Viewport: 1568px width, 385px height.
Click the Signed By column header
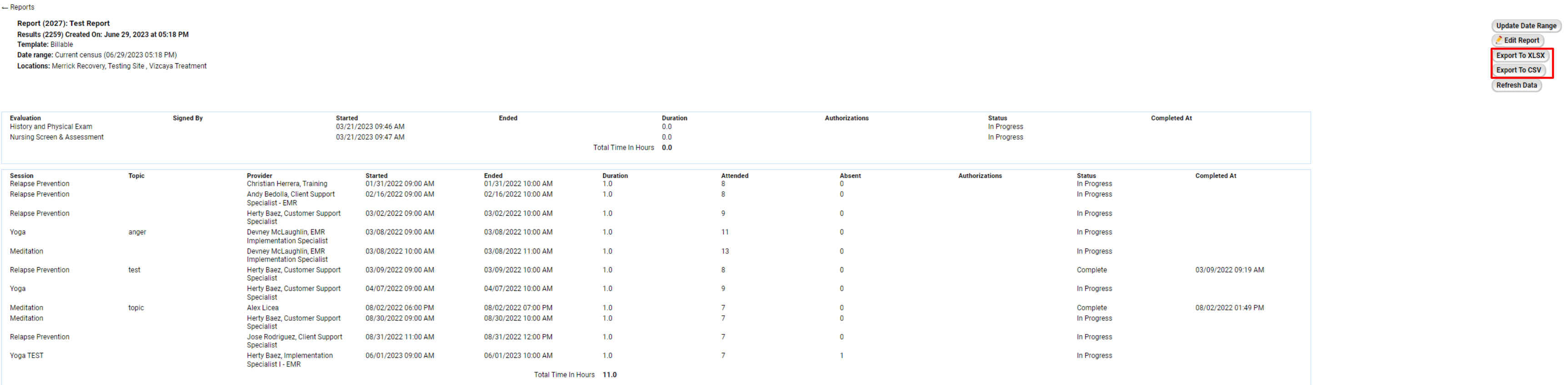tap(187, 118)
